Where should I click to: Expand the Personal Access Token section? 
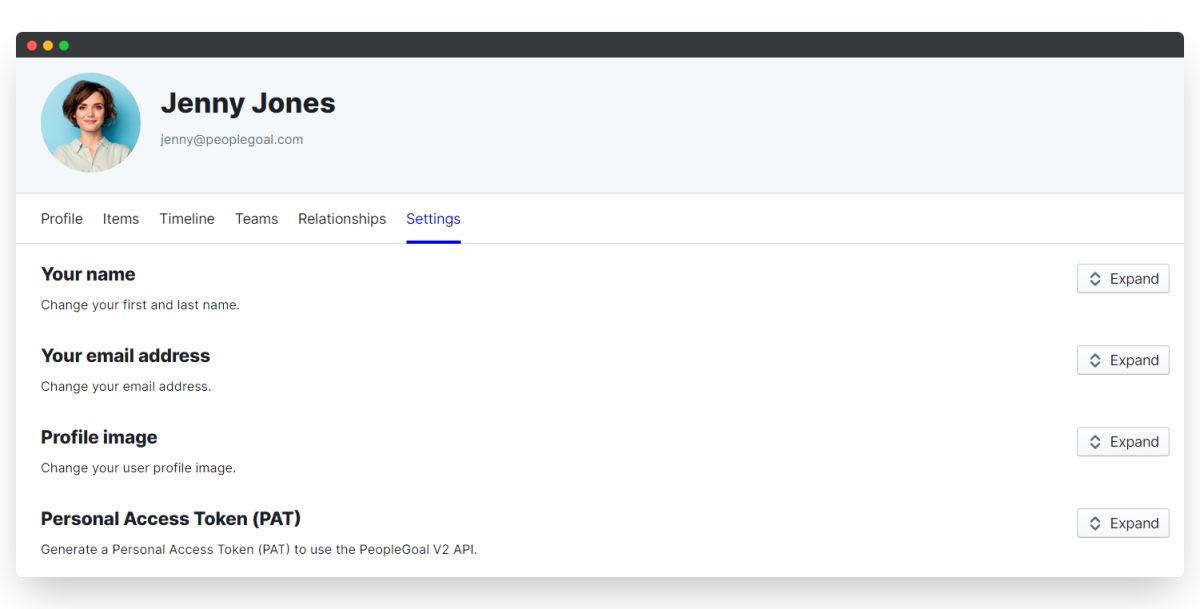click(x=1123, y=523)
